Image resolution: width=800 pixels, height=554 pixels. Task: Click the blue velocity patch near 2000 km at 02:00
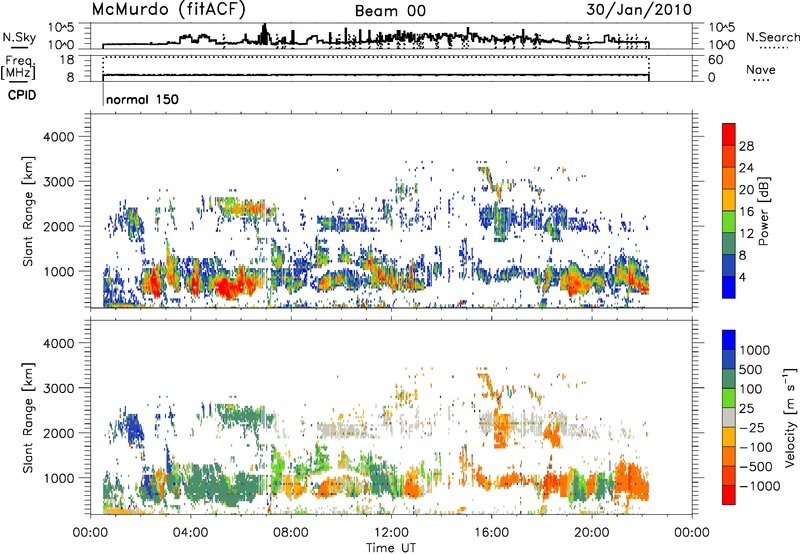(135, 430)
